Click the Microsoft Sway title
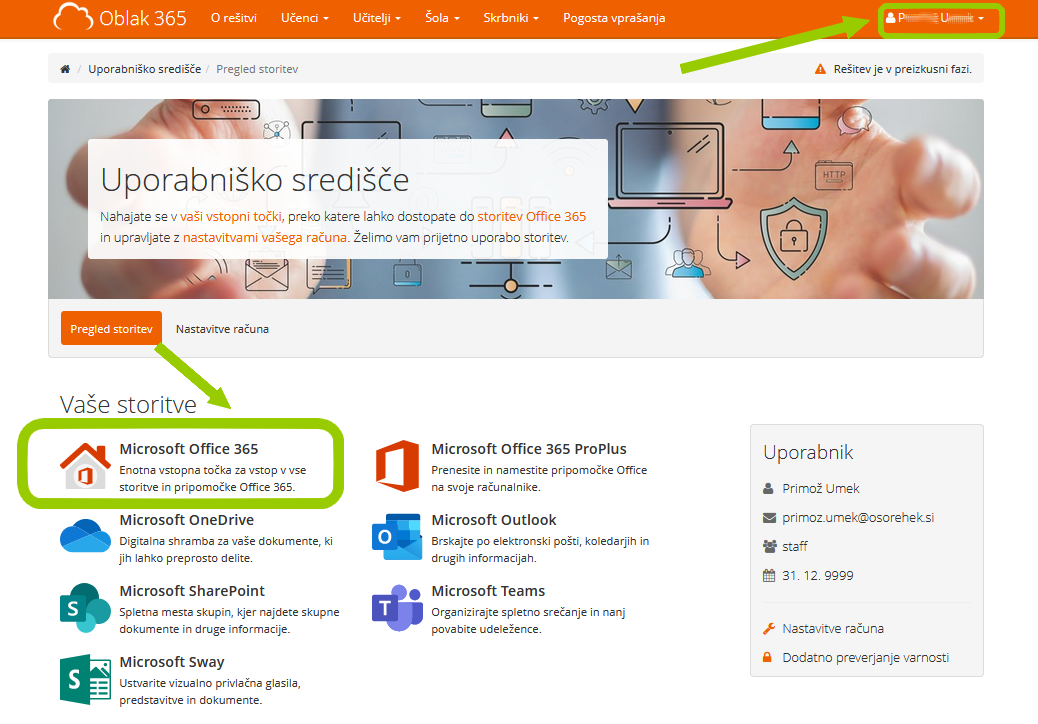Viewport: 1038px width, 724px height. pyautogui.click(x=171, y=662)
